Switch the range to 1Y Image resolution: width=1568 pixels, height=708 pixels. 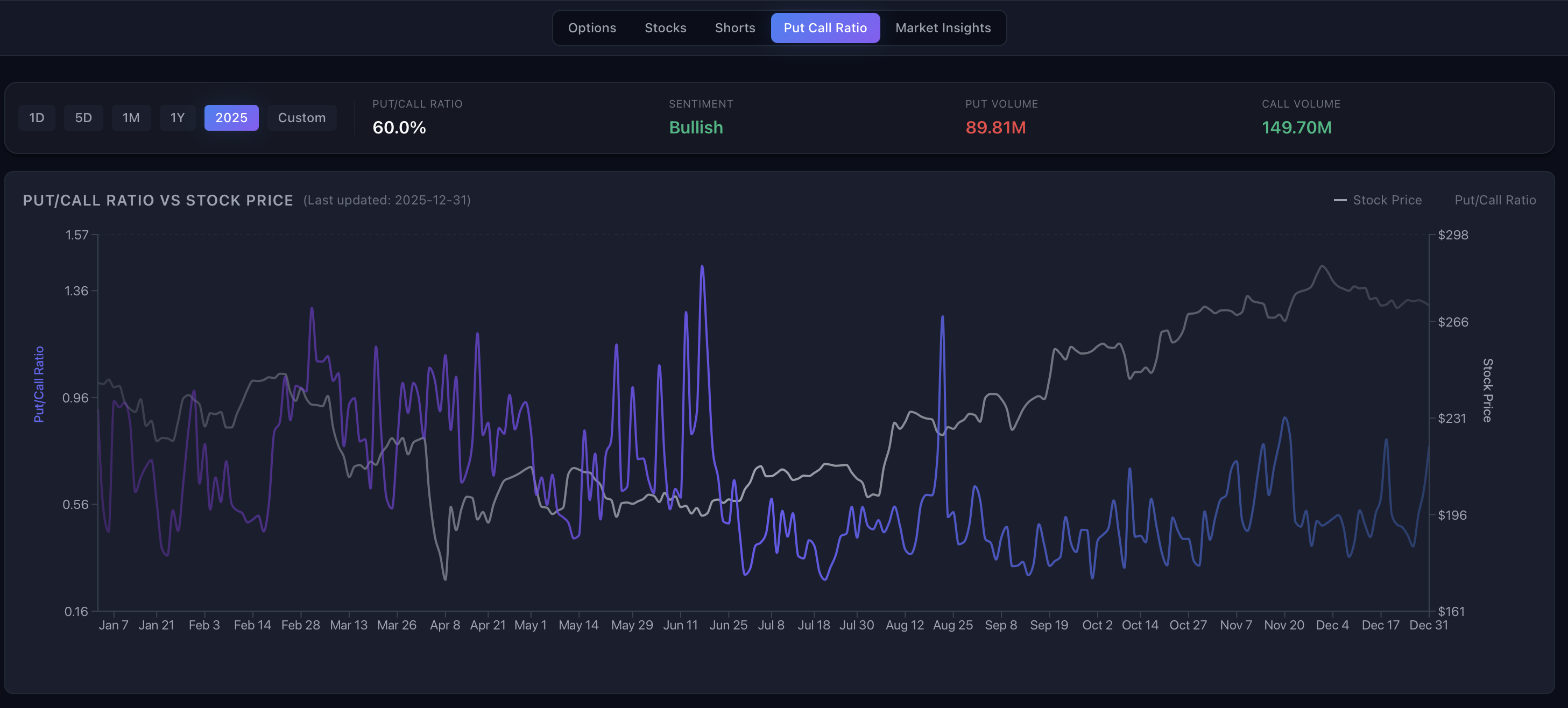[177, 117]
